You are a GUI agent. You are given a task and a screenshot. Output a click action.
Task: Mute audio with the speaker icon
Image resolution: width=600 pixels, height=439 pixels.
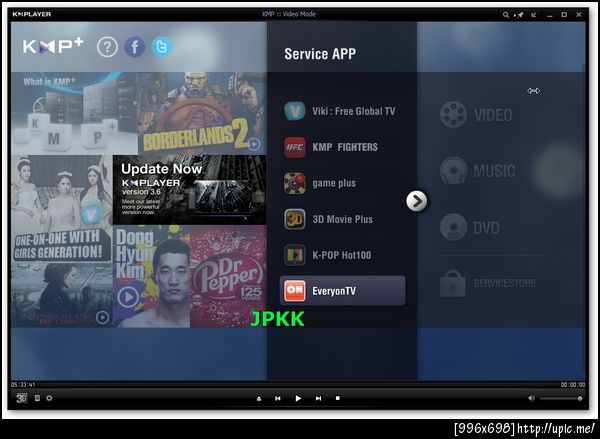pyautogui.click(x=532, y=398)
